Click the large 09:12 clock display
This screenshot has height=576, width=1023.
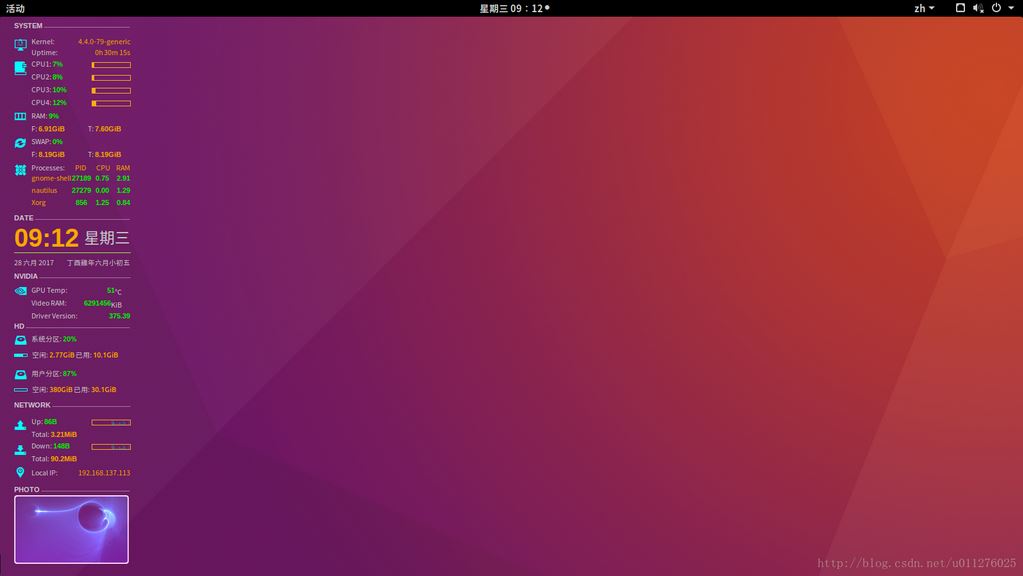tap(46, 238)
